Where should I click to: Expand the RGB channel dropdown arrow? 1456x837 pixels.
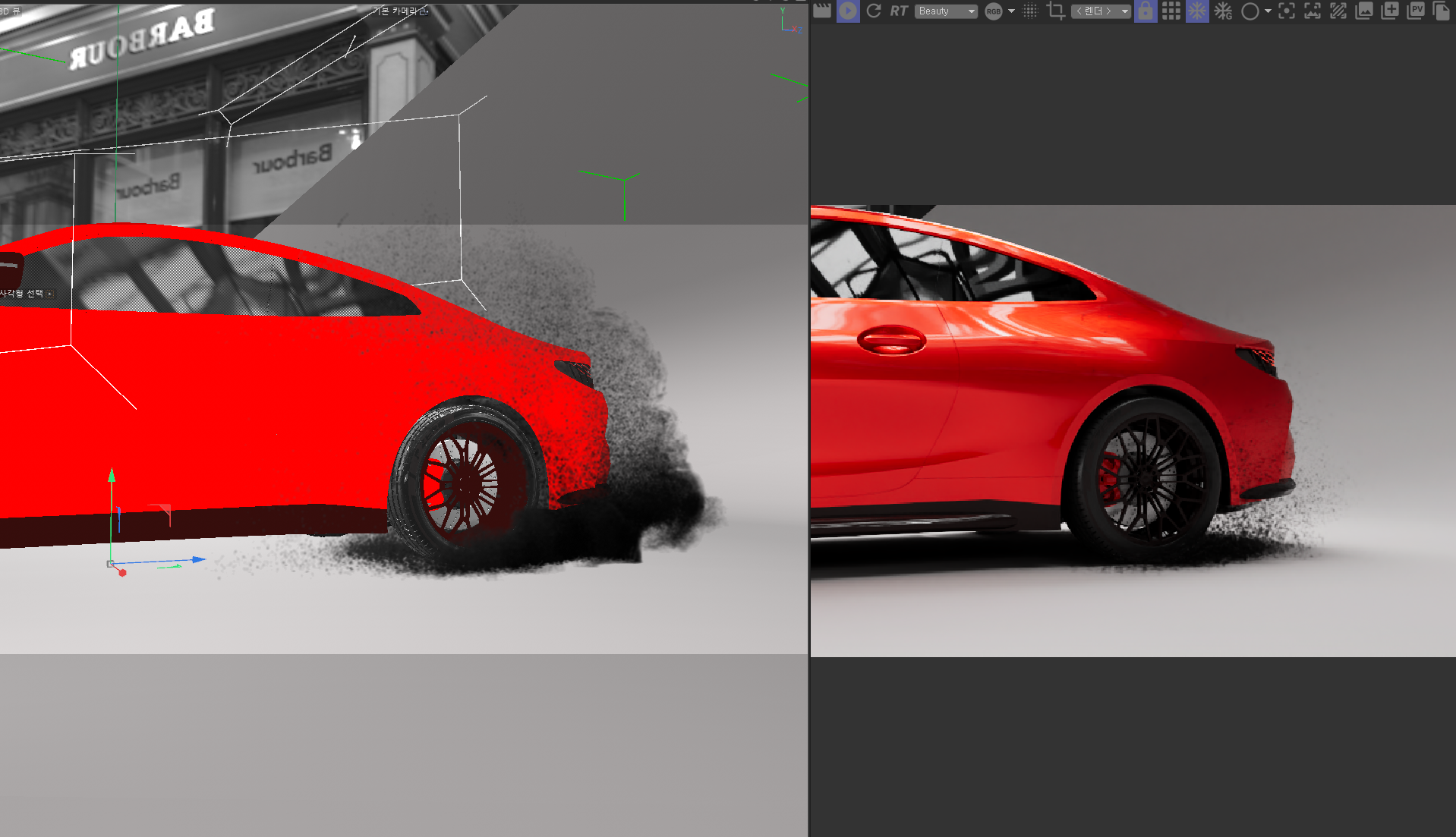pyautogui.click(x=1011, y=11)
